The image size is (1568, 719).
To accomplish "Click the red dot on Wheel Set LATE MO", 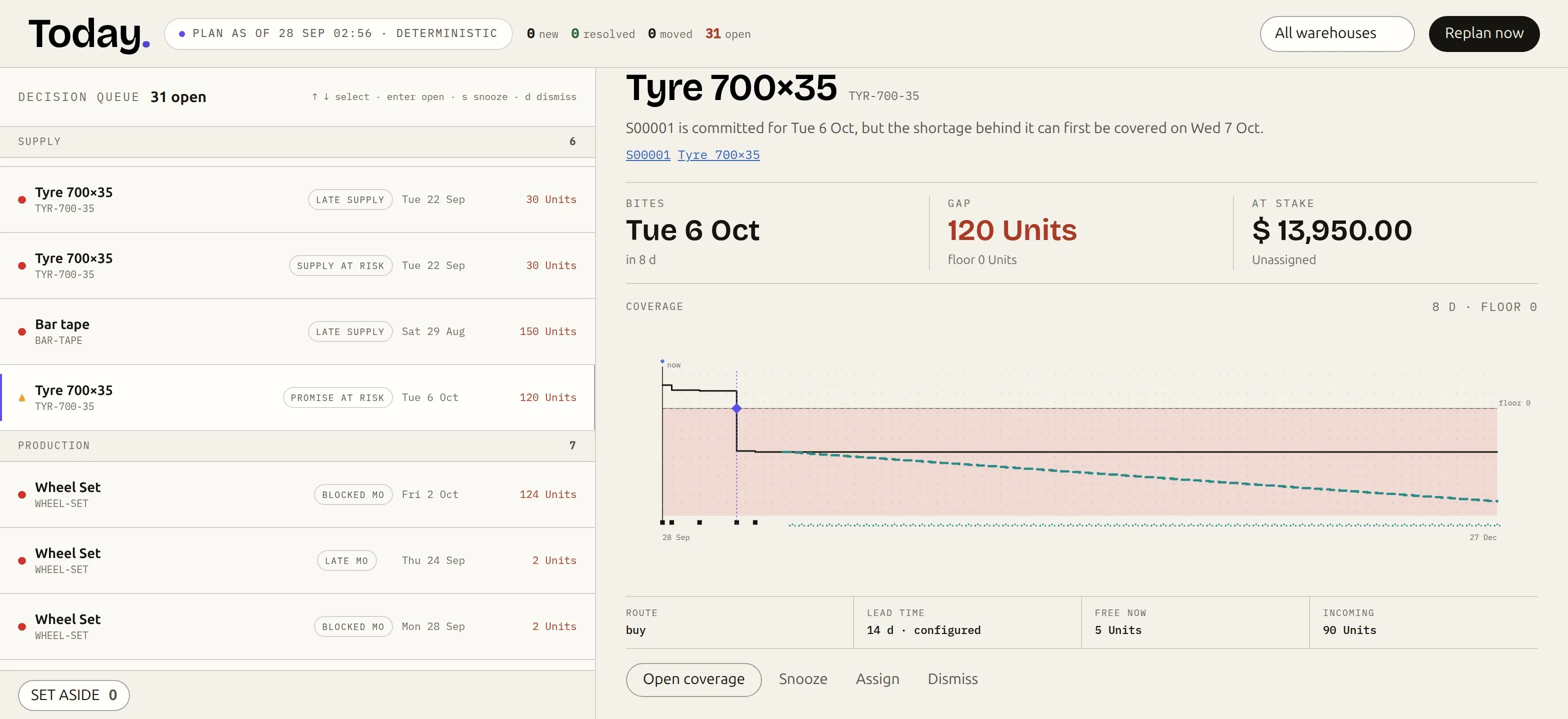I will pyautogui.click(x=22, y=560).
